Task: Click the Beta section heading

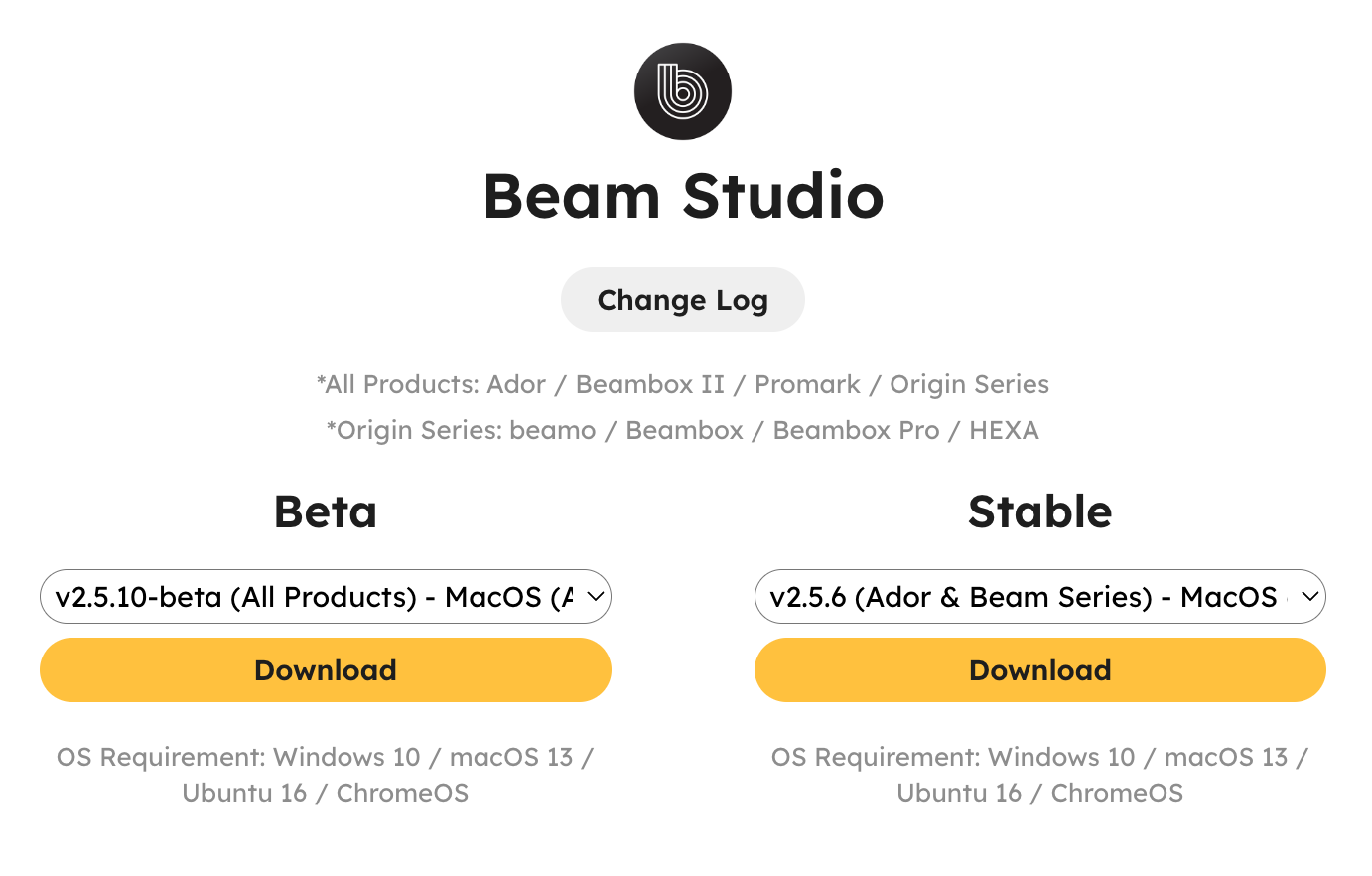Action: point(326,512)
